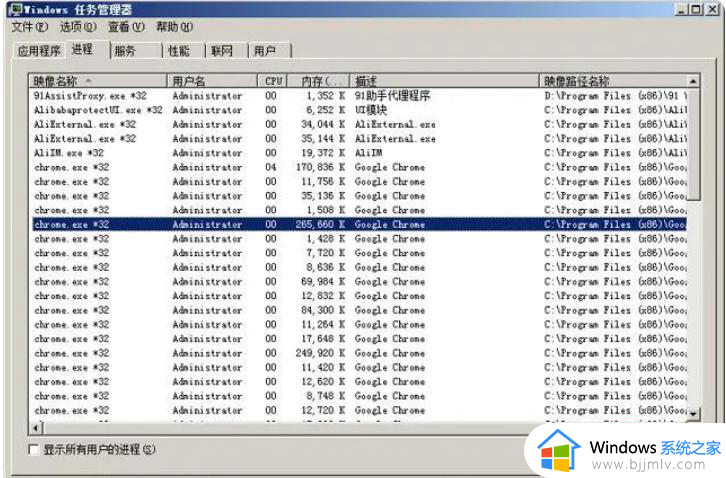Sort by CPU column header
726x478 pixels.
[272, 82]
